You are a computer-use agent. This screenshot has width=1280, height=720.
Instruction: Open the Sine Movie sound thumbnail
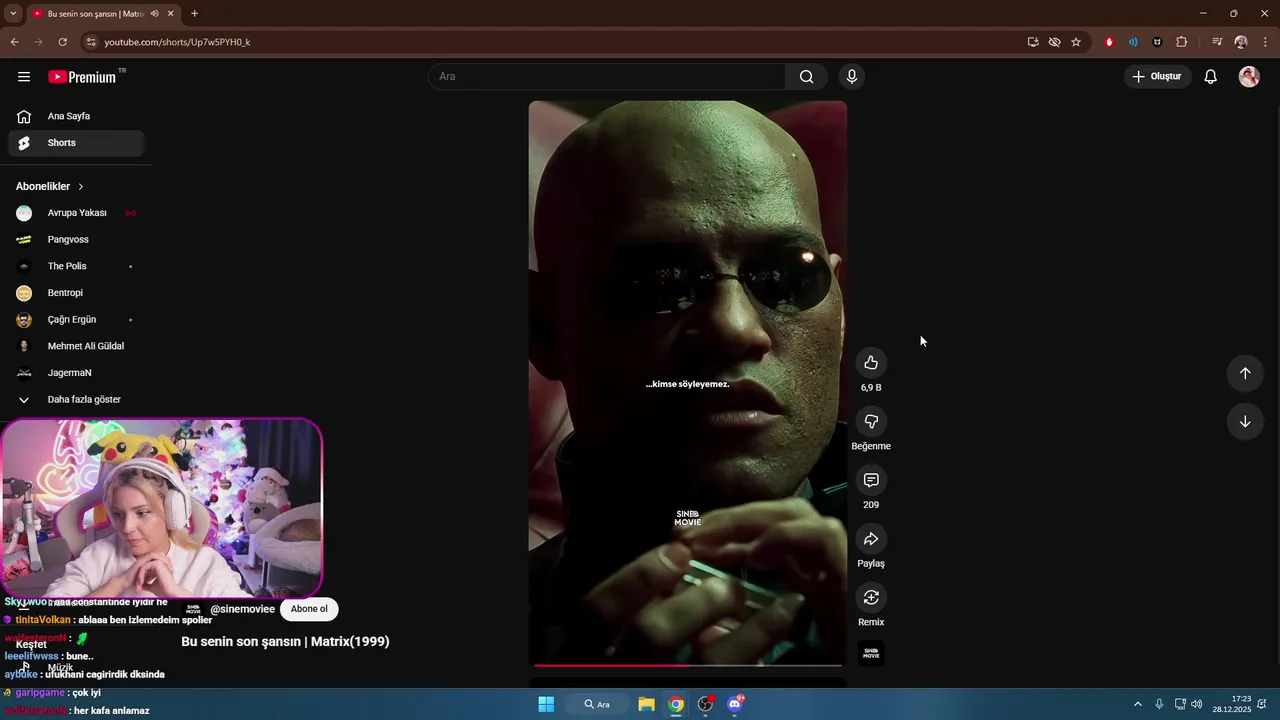coord(871,653)
